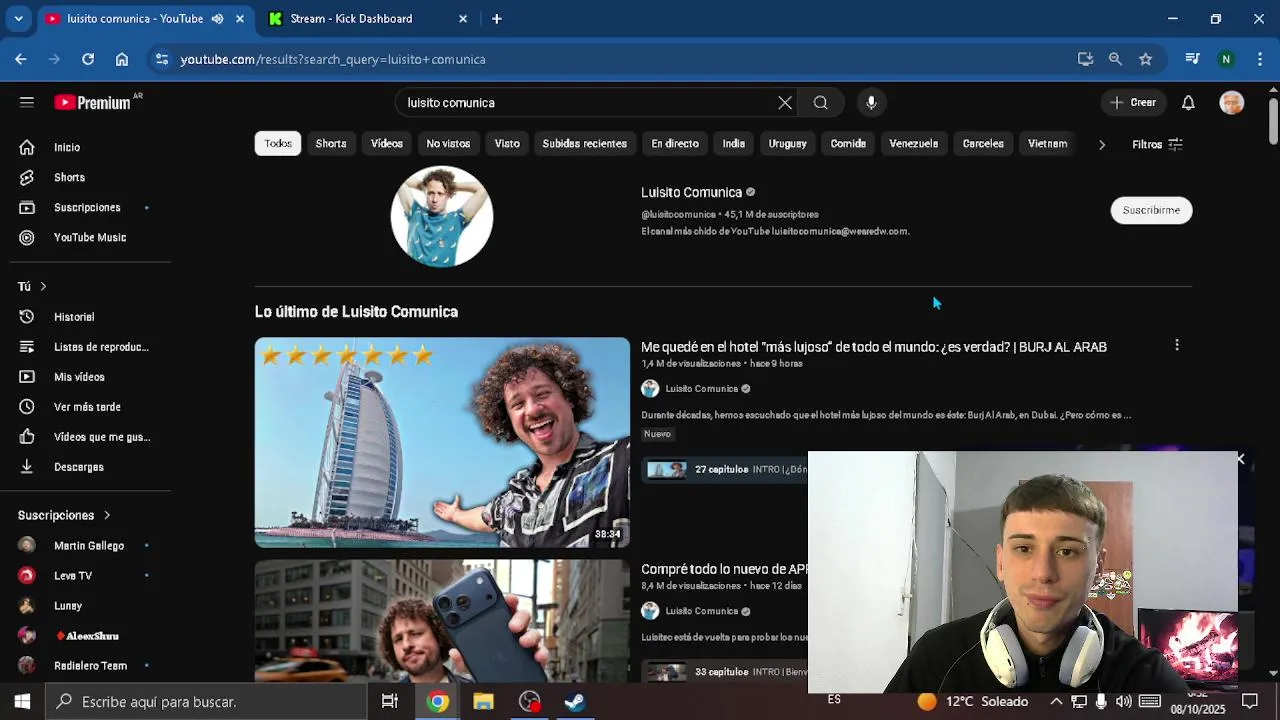Open the Chrome profile N button
Image resolution: width=1280 pixels, height=720 pixels.
pos(1226,59)
